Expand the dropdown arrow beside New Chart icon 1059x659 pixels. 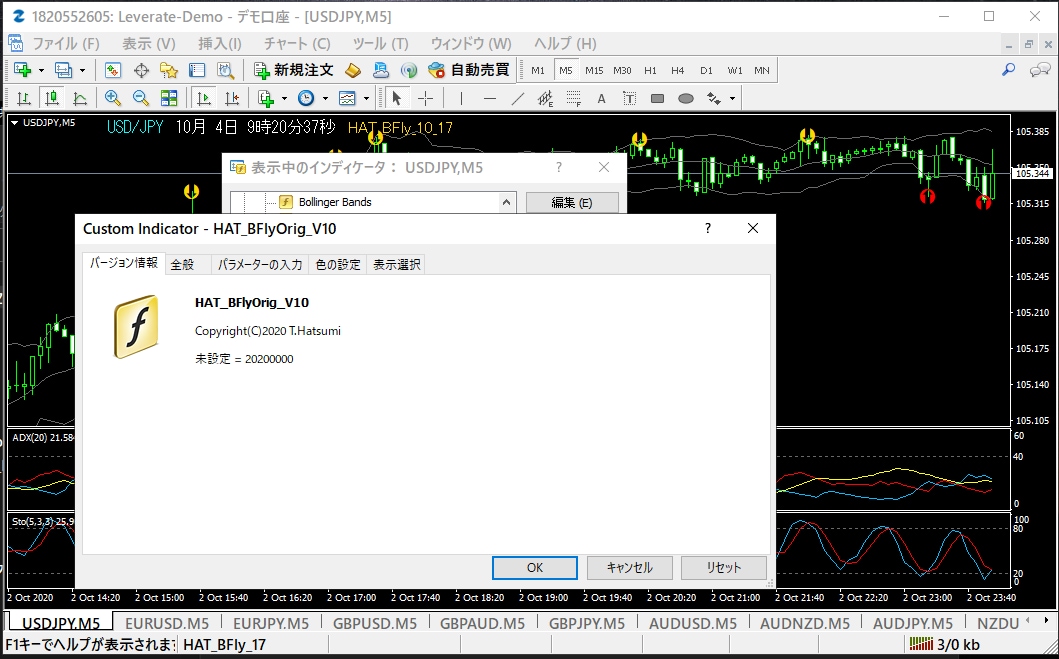(x=41, y=70)
